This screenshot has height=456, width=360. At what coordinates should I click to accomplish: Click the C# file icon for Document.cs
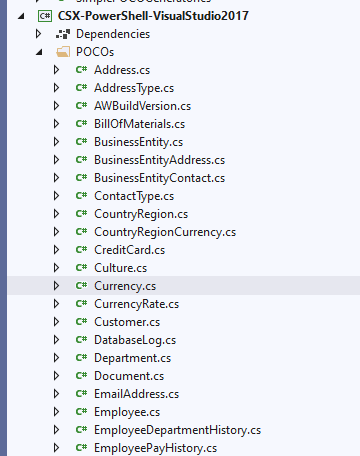(81, 376)
